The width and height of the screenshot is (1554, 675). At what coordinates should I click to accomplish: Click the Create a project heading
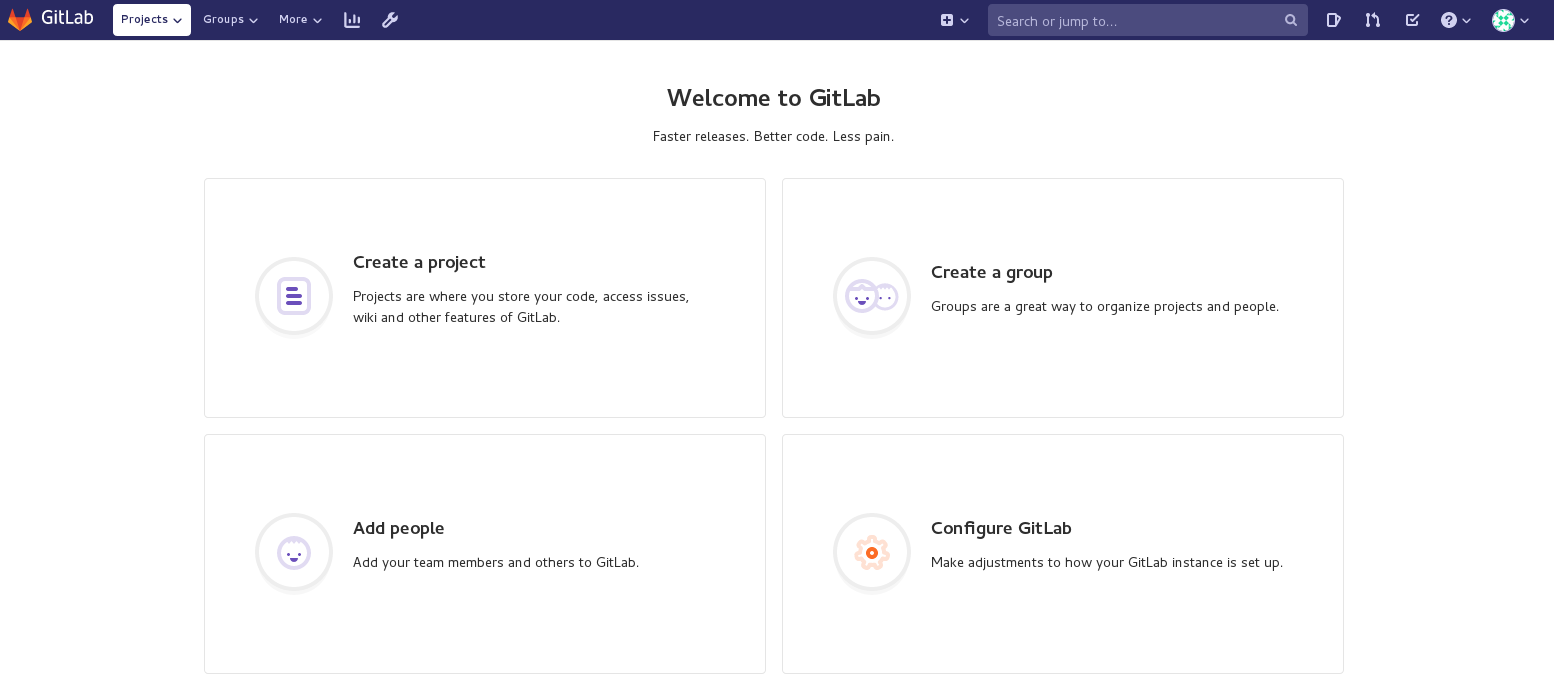419,262
